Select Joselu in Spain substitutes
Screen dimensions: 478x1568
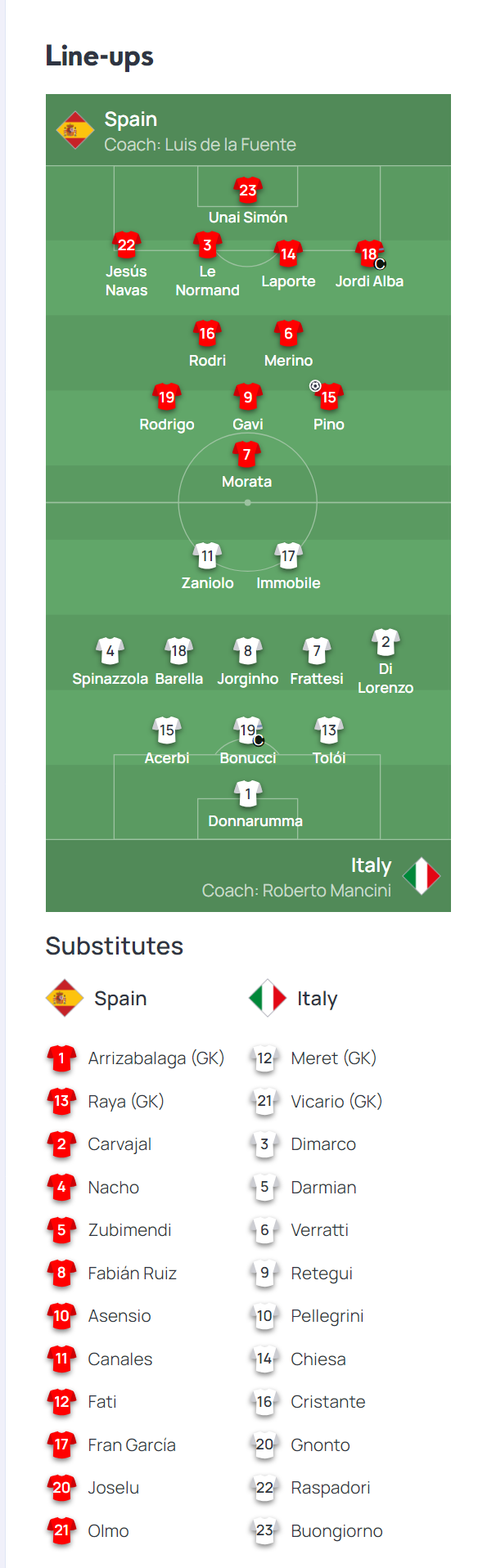coord(114,1488)
